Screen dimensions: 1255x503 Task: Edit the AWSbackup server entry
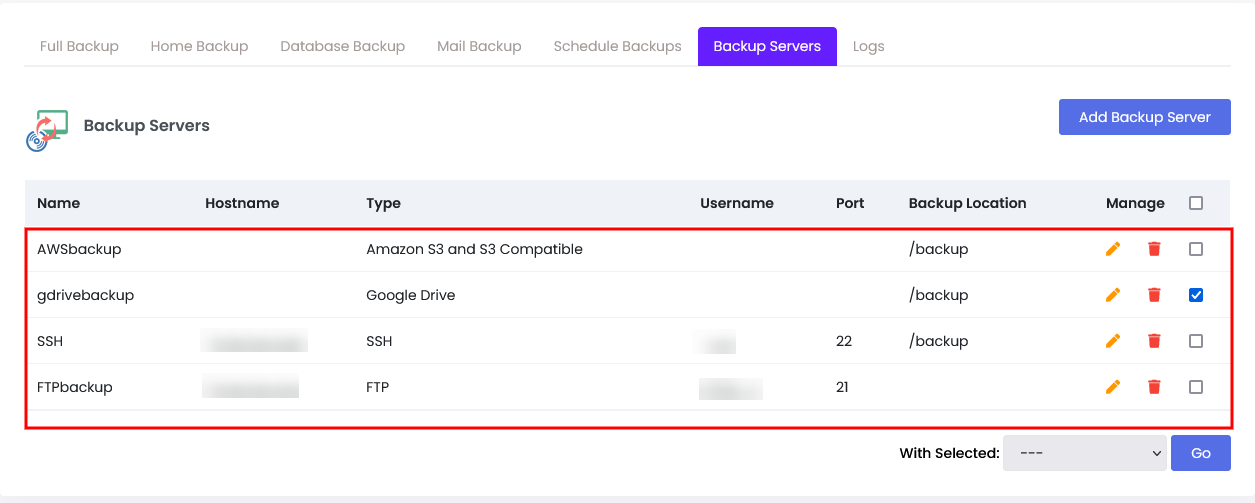1113,249
